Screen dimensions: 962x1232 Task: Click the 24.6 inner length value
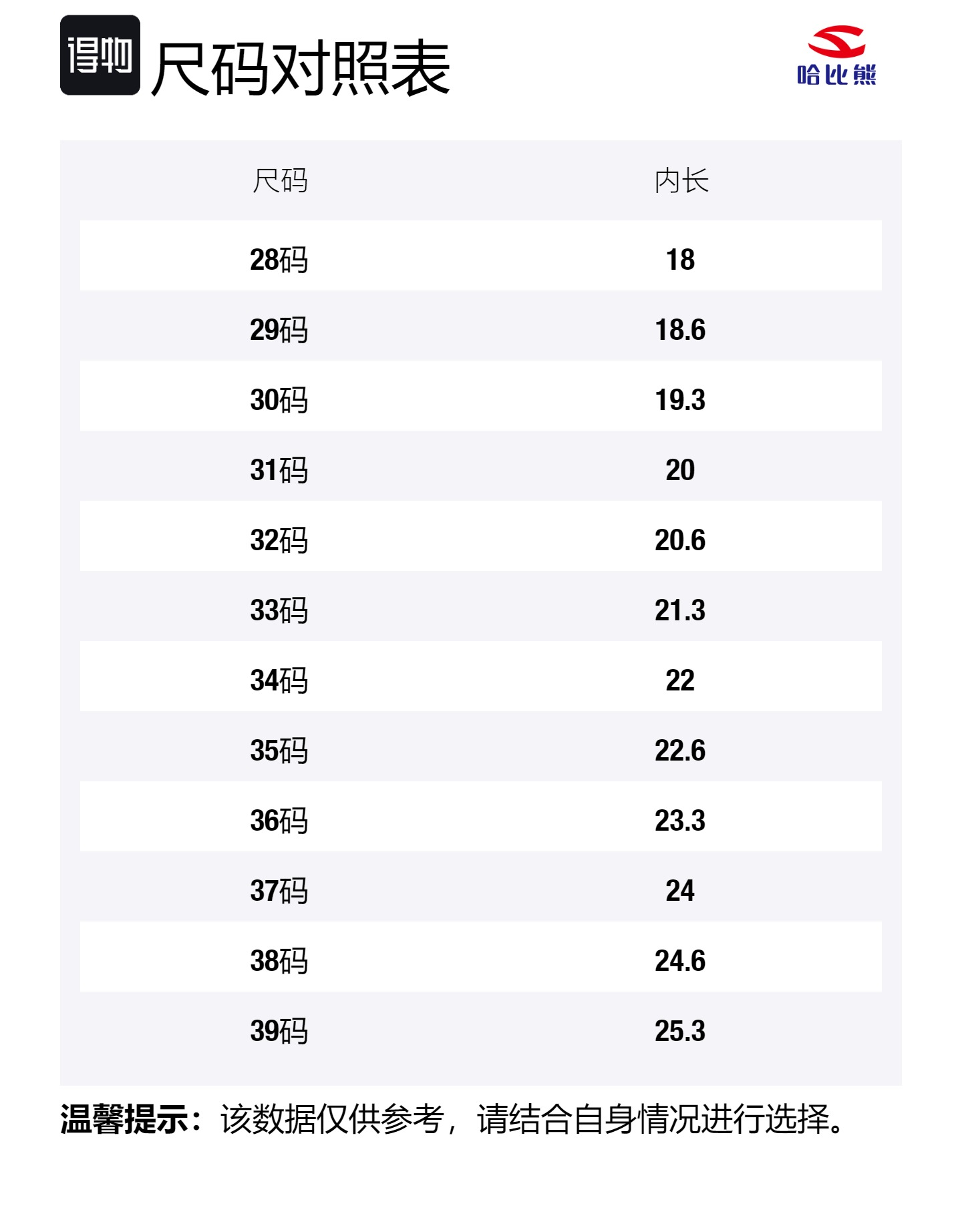tap(680, 961)
